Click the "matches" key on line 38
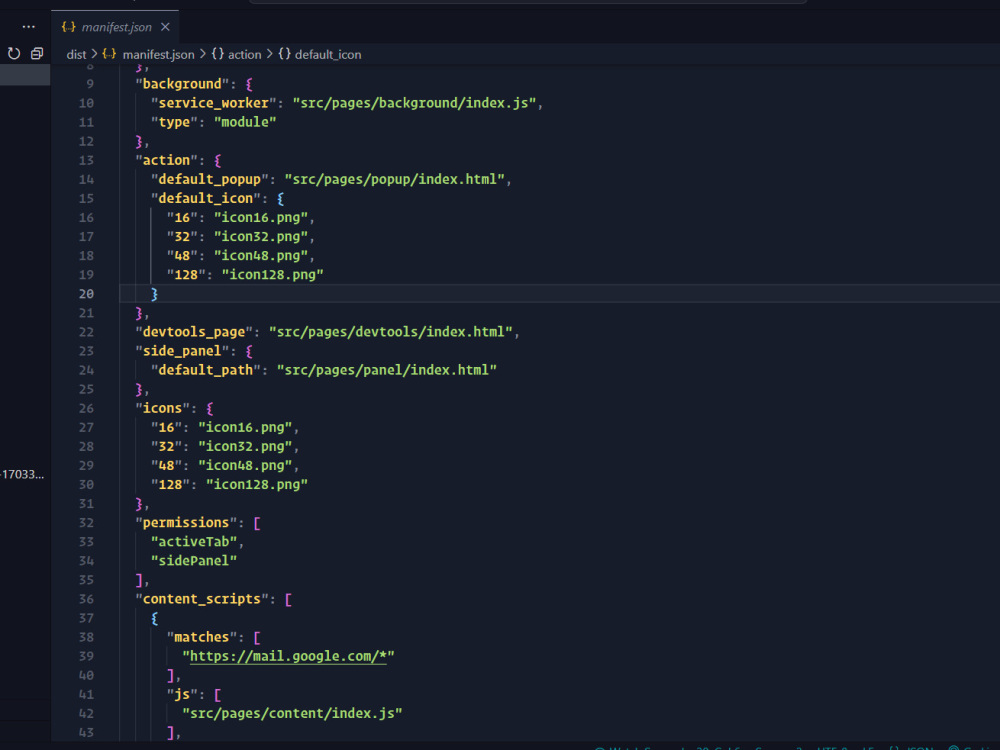1000x750 pixels. pyautogui.click(x=202, y=637)
